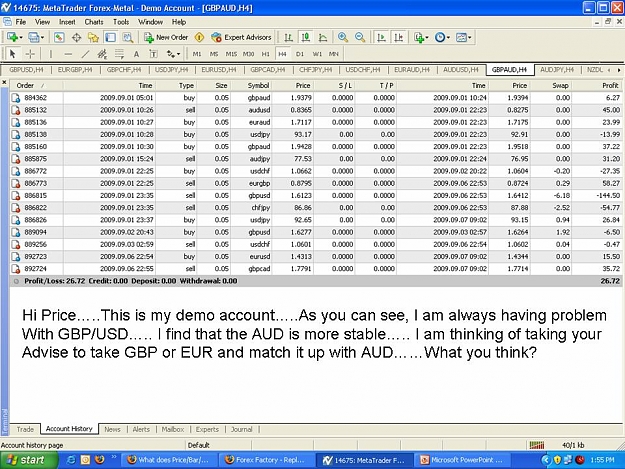Select the cursor arrow tool
The width and height of the screenshot is (625, 469).
click(12, 54)
